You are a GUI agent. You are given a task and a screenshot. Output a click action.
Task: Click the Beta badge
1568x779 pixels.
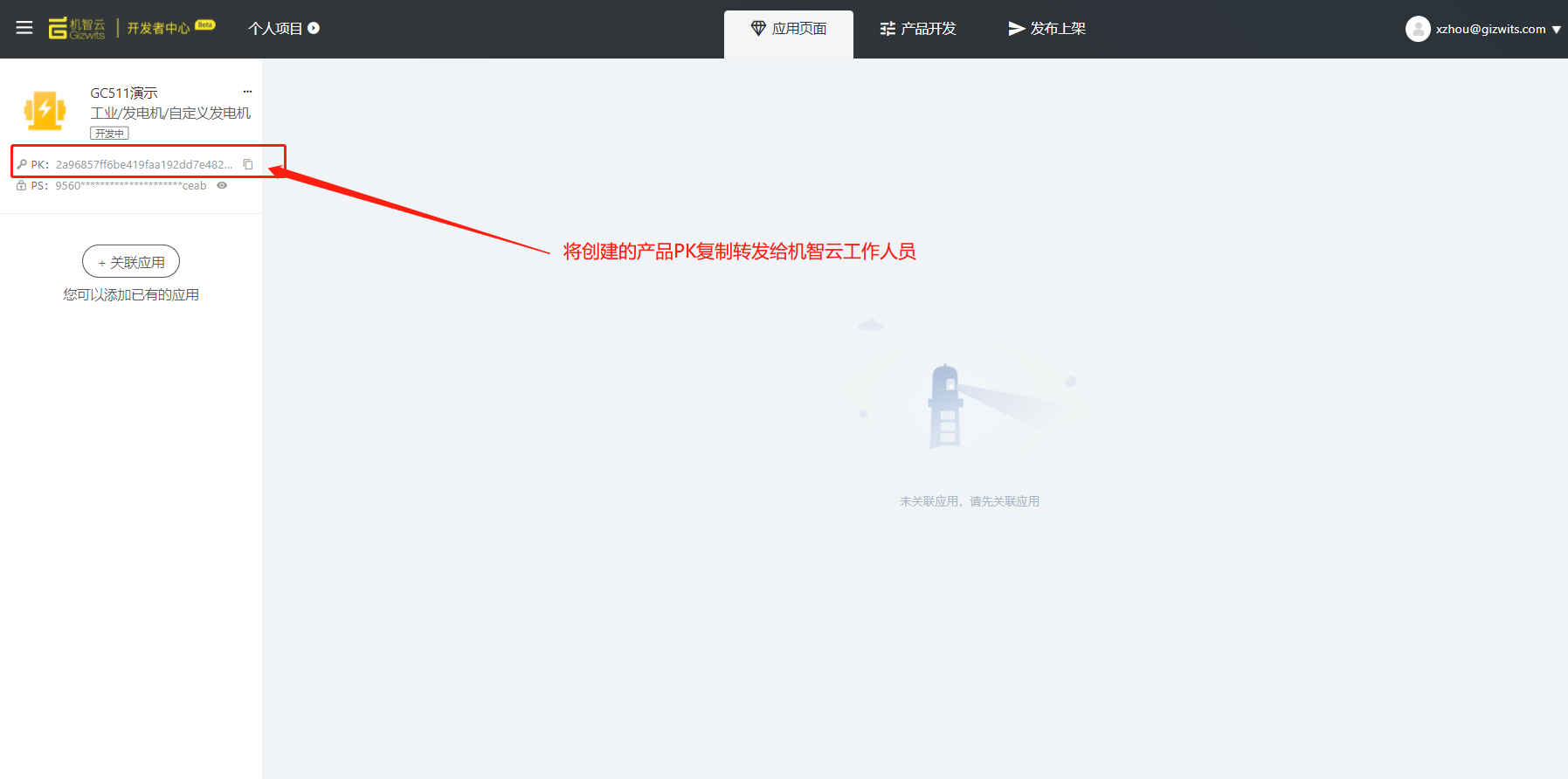coord(205,24)
